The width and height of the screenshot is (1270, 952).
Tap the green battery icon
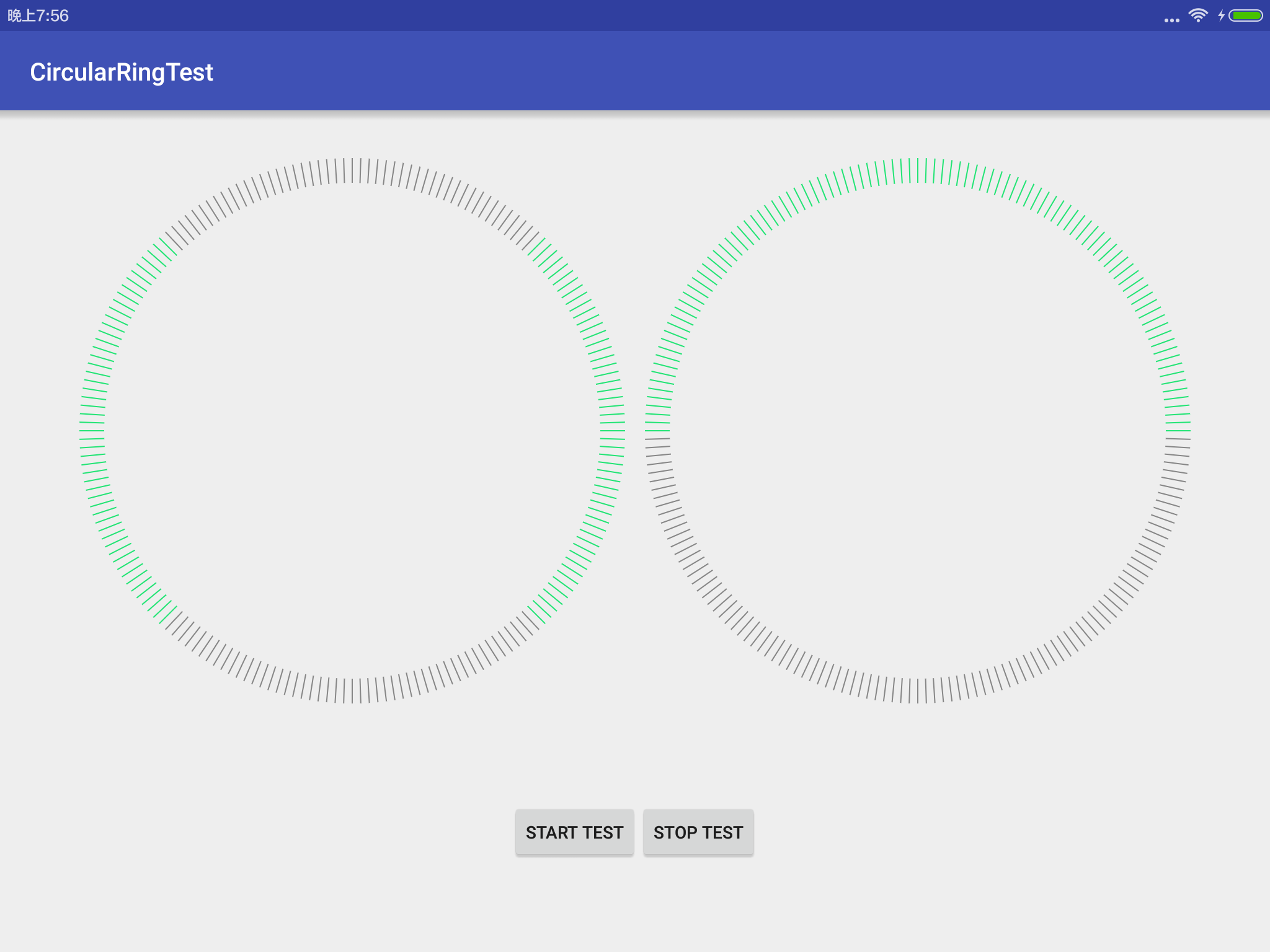click(x=1246, y=15)
